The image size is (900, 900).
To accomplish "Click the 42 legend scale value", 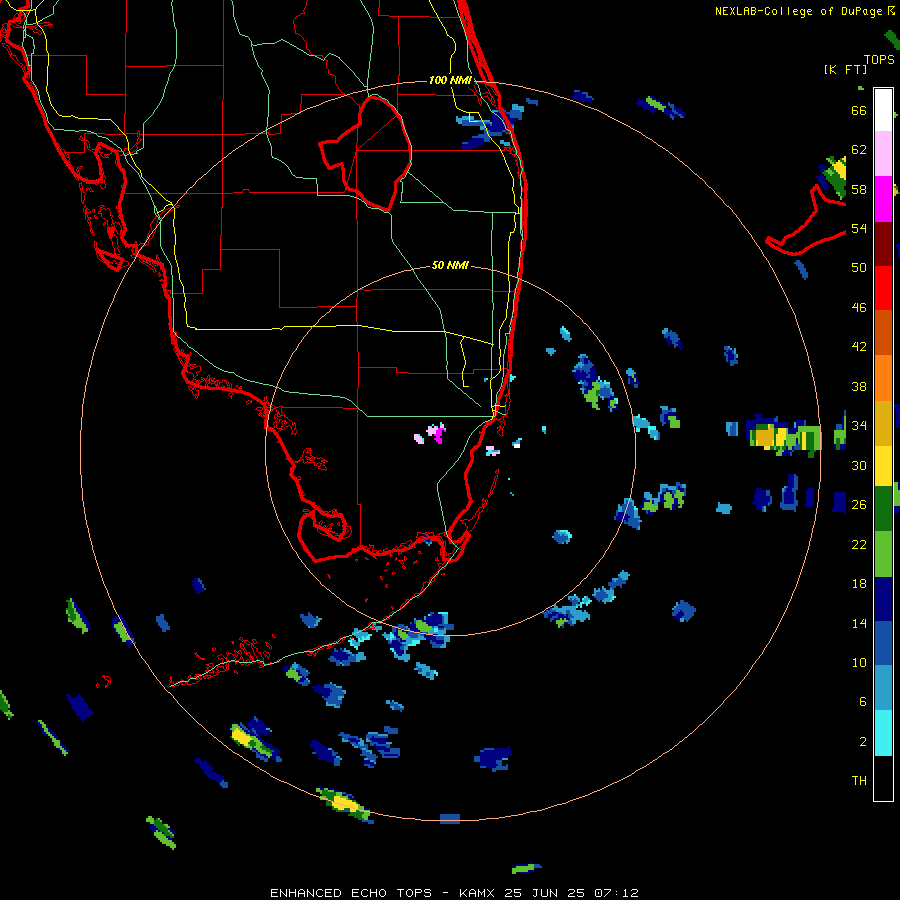I will (859, 347).
